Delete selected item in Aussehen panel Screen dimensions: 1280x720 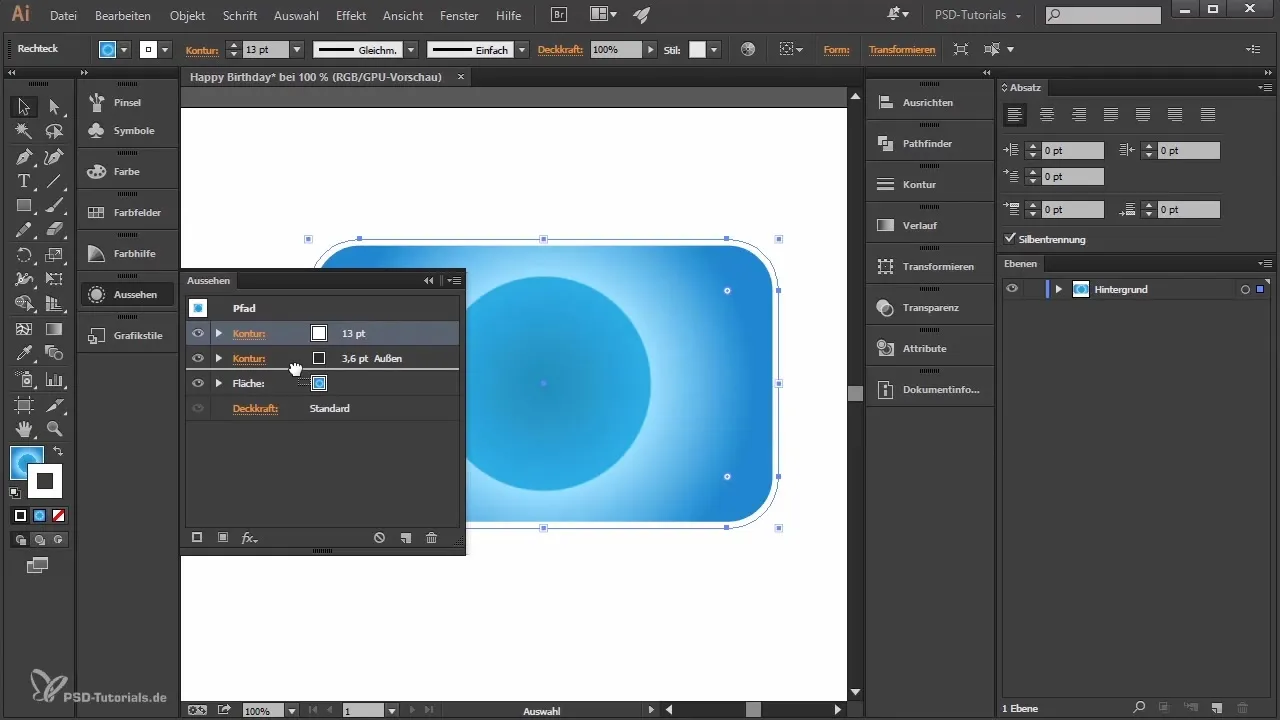431,538
